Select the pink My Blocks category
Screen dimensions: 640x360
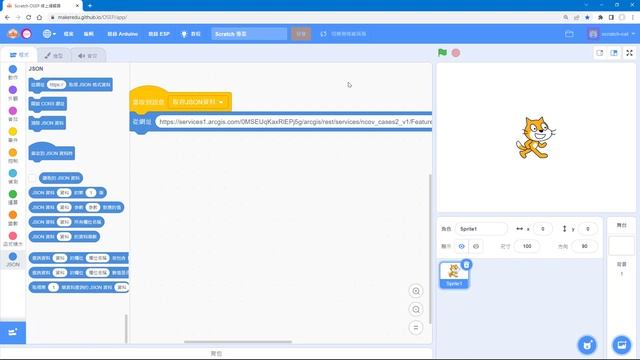pos(13,239)
